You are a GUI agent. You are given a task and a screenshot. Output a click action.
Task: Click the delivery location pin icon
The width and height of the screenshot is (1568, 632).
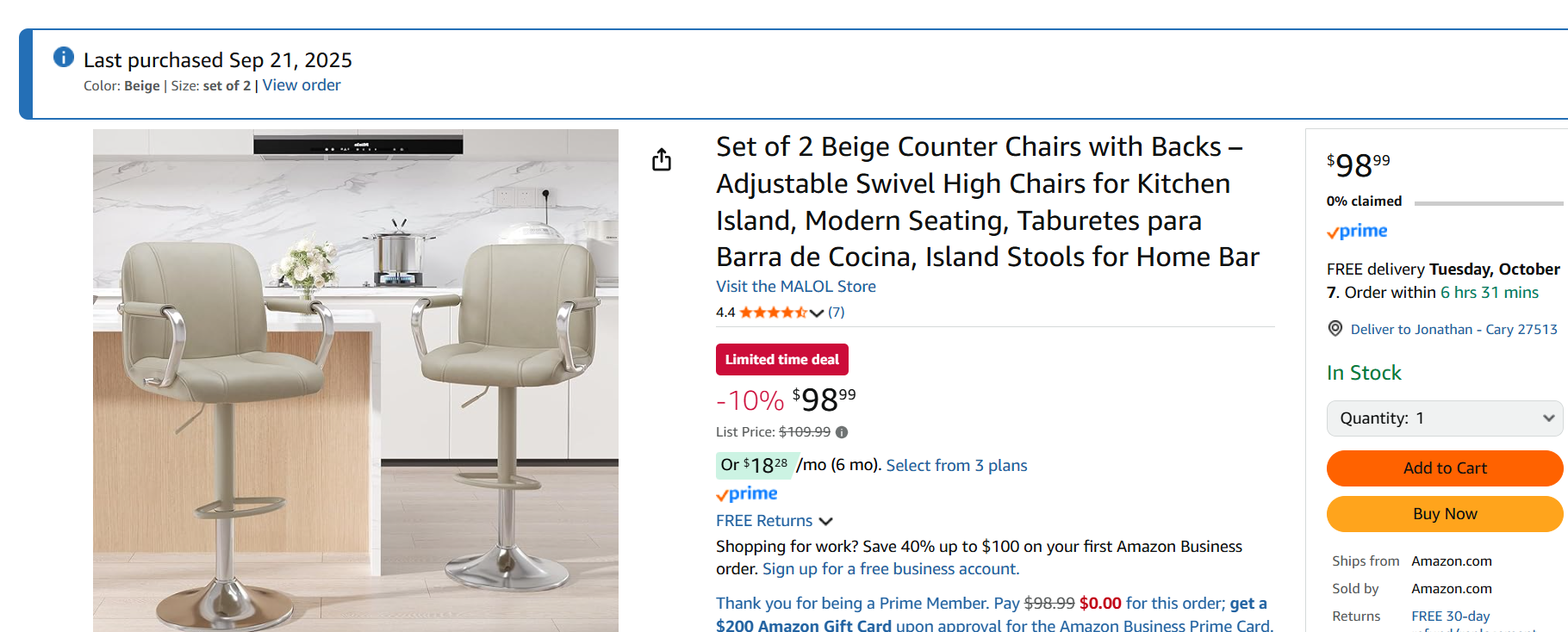pos(1335,328)
